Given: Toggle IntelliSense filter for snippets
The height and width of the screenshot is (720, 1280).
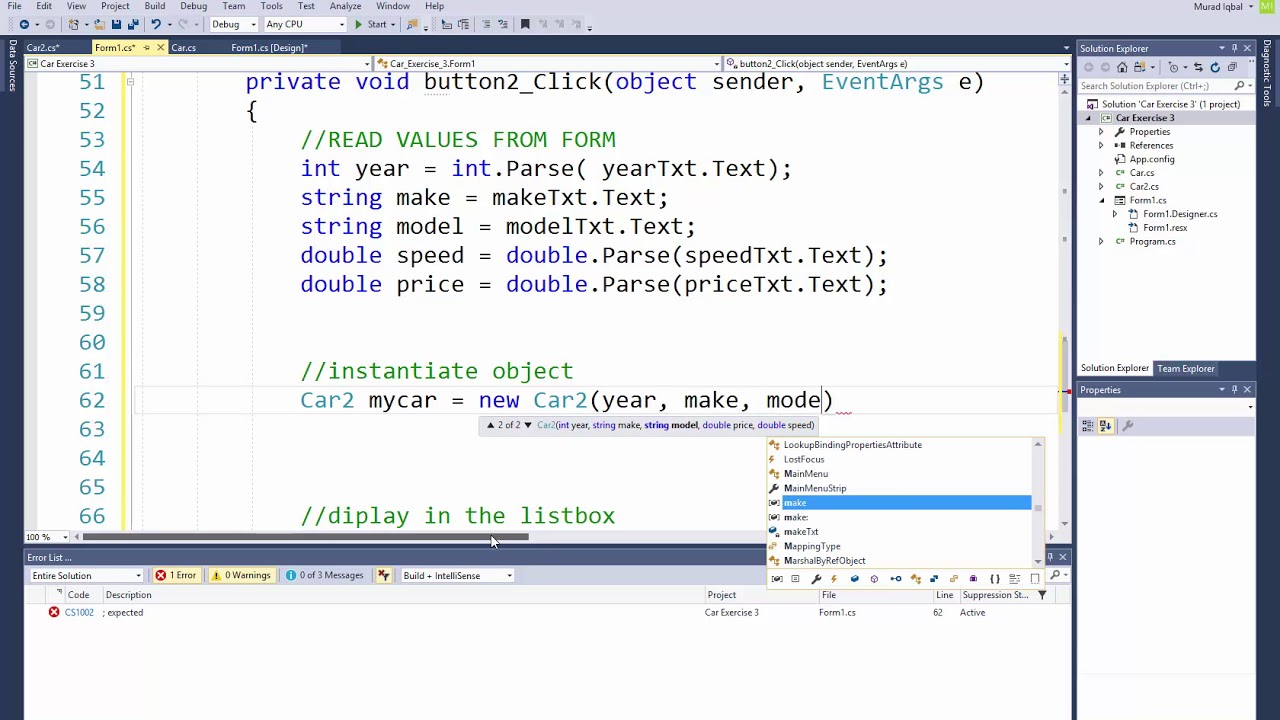Looking at the screenshot, I should [x=1035, y=579].
